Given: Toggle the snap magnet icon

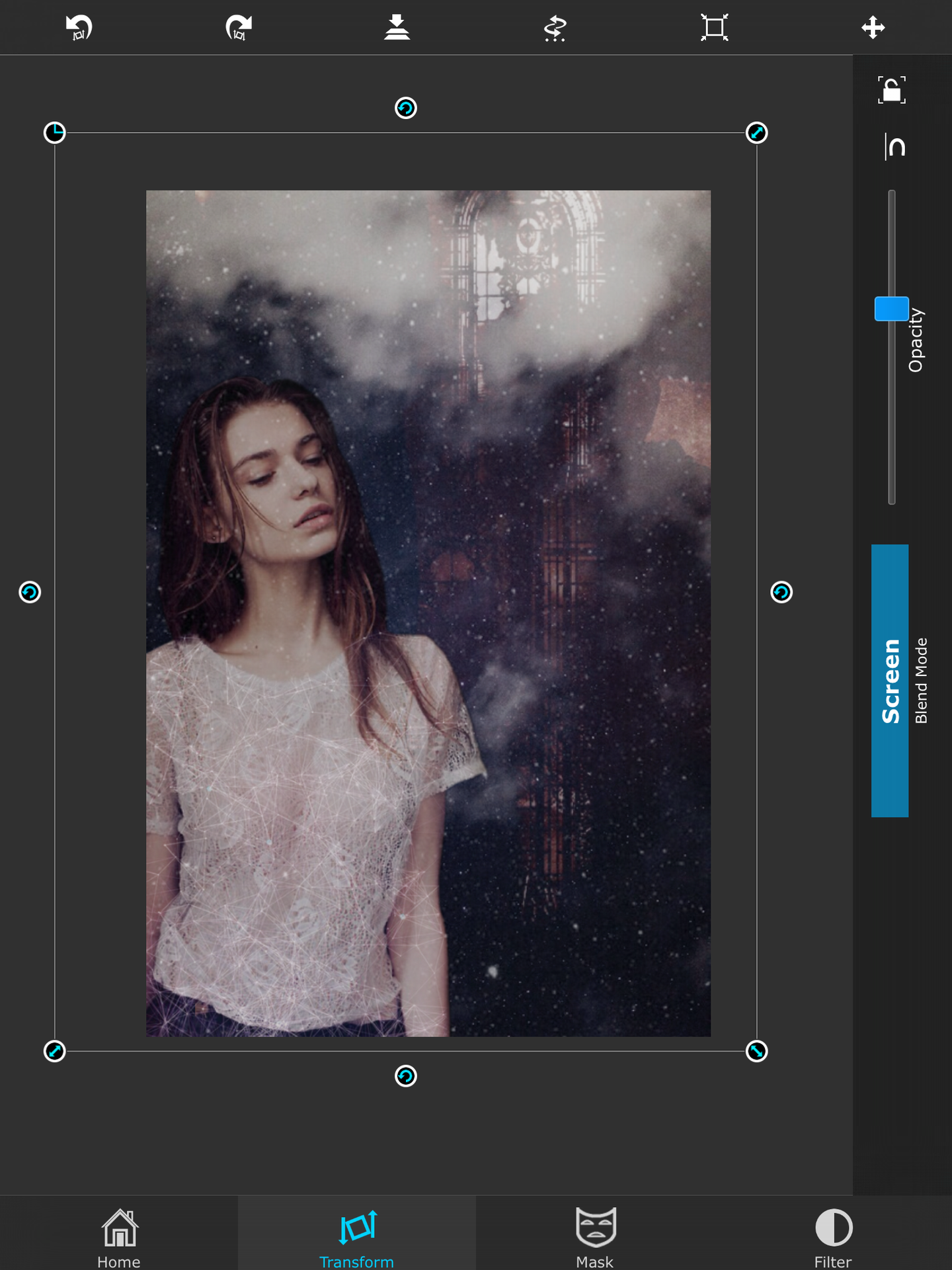Looking at the screenshot, I should point(894,146).
